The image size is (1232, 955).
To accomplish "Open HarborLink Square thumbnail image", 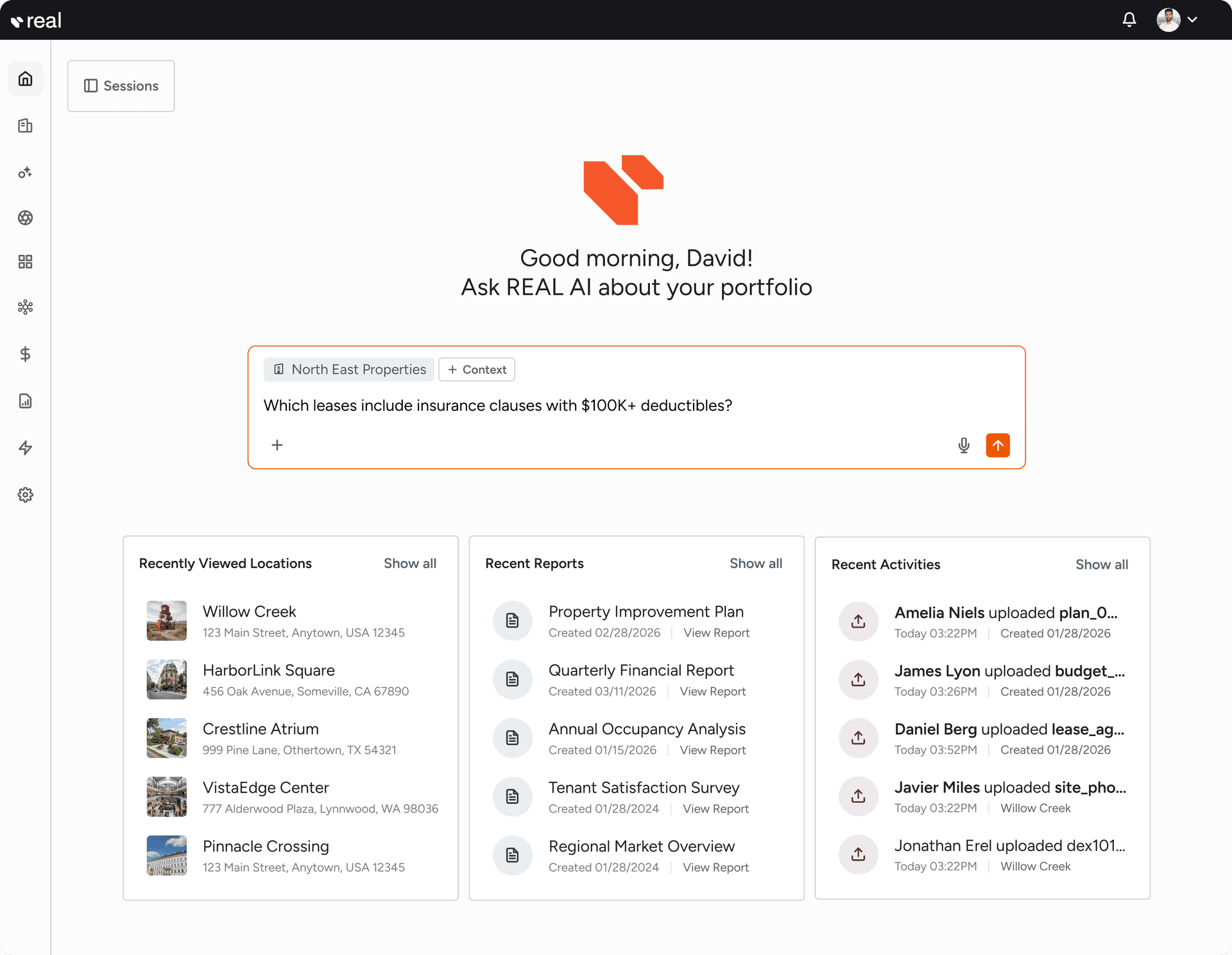I will [x=167, y=679].
